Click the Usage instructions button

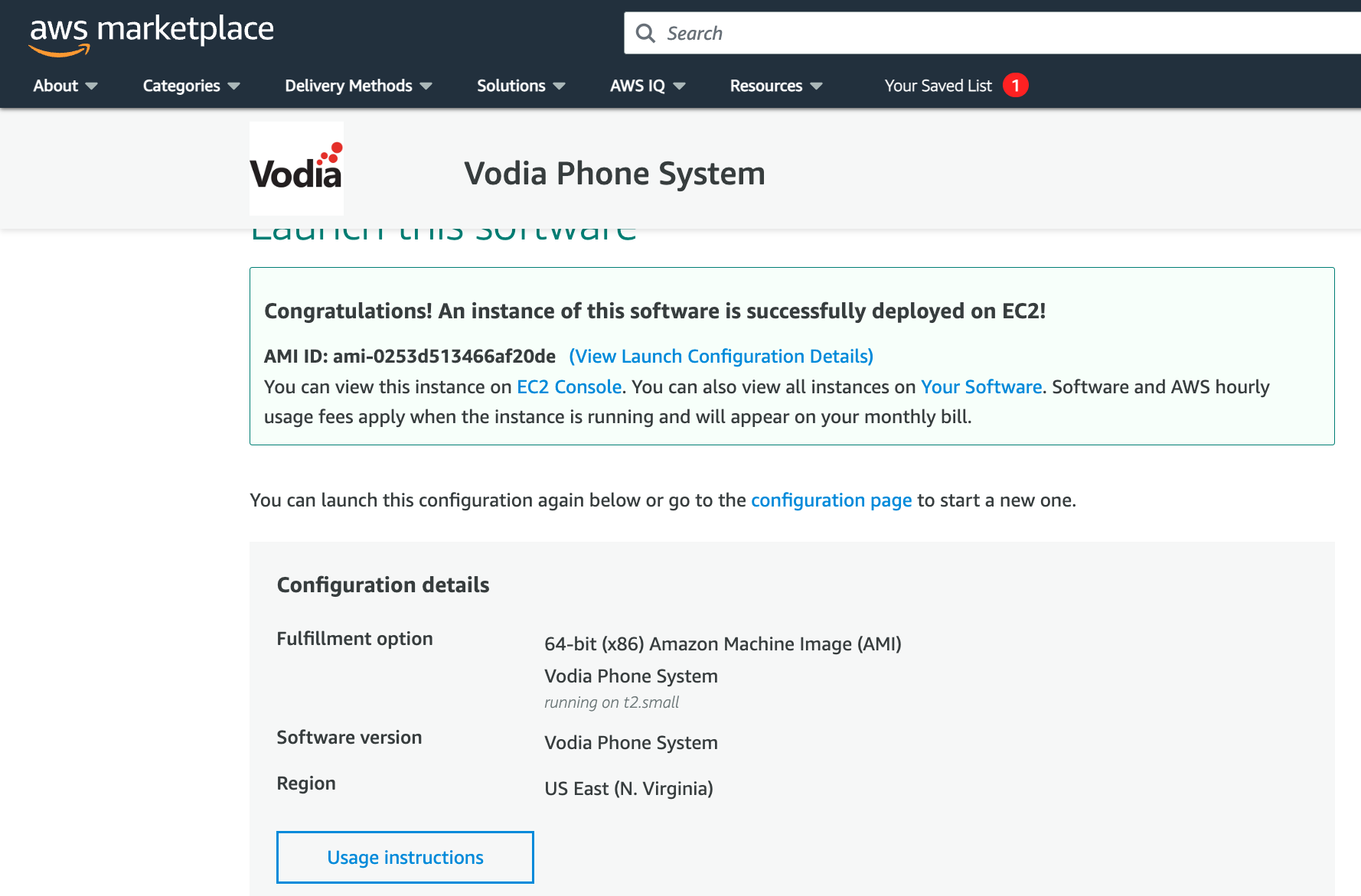click(x=405, y=857)
